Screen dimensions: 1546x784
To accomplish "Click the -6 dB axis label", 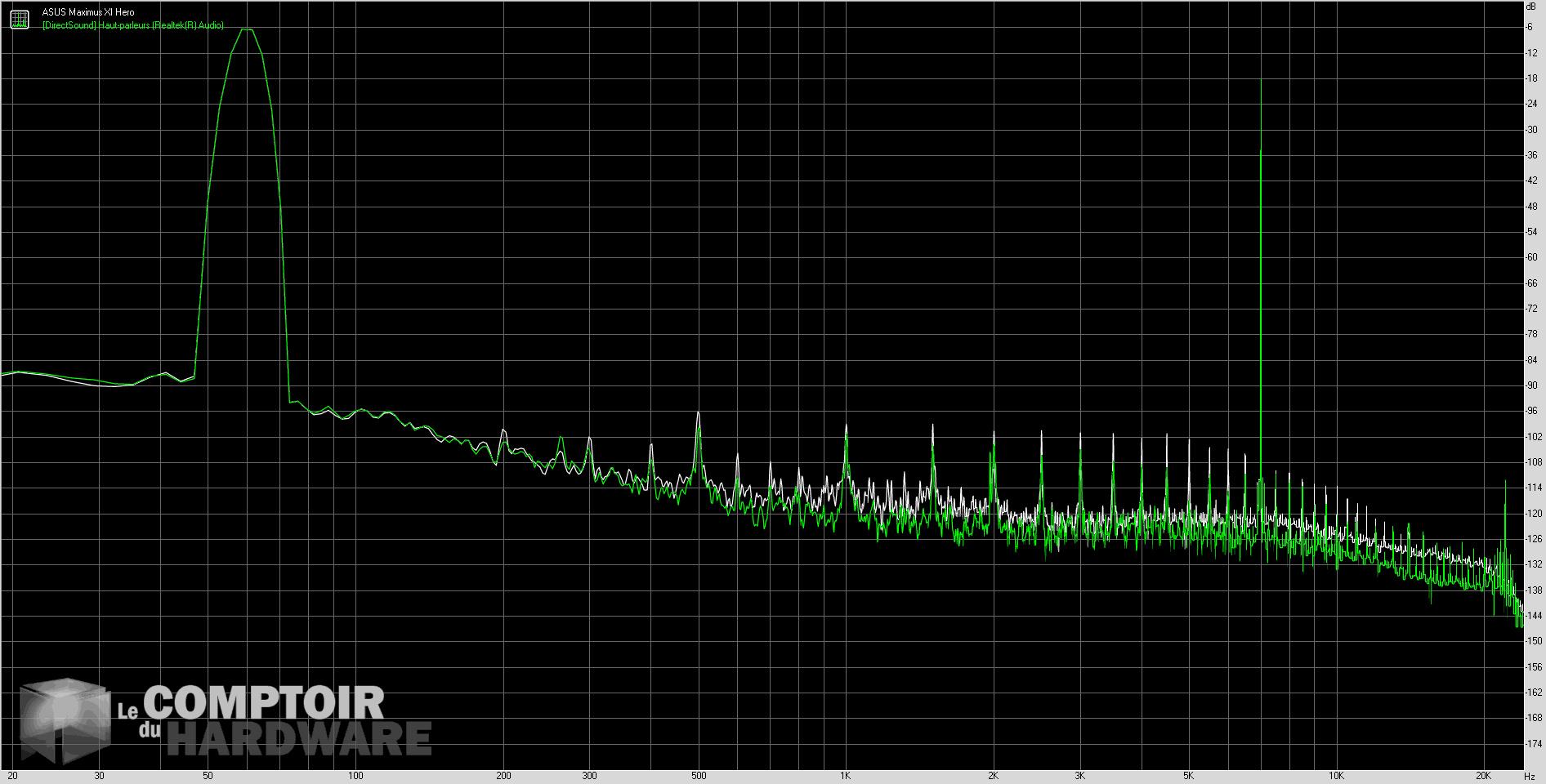I will (x=1530, y=27).
